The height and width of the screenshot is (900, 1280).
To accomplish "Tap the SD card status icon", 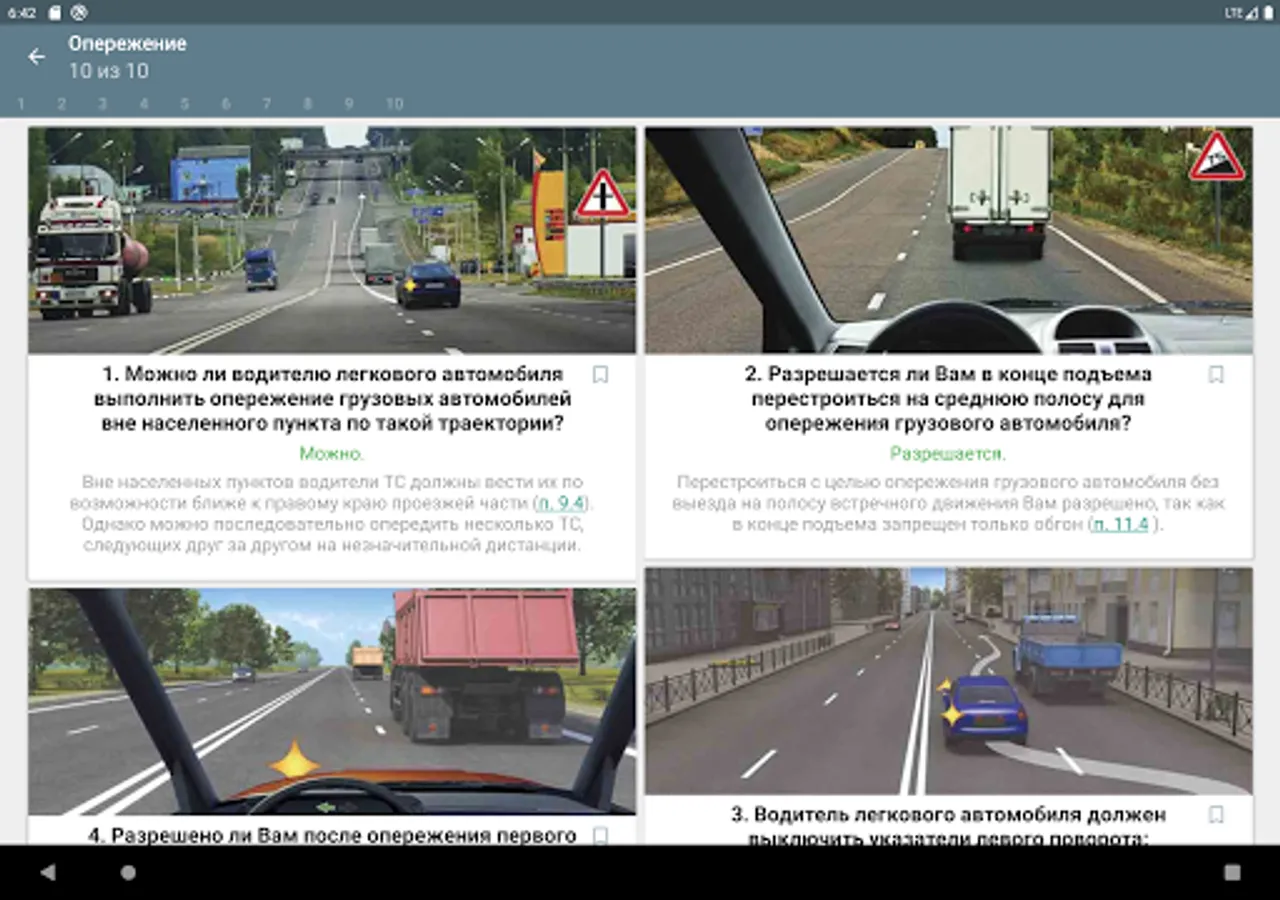I will [x=54, y=13].
